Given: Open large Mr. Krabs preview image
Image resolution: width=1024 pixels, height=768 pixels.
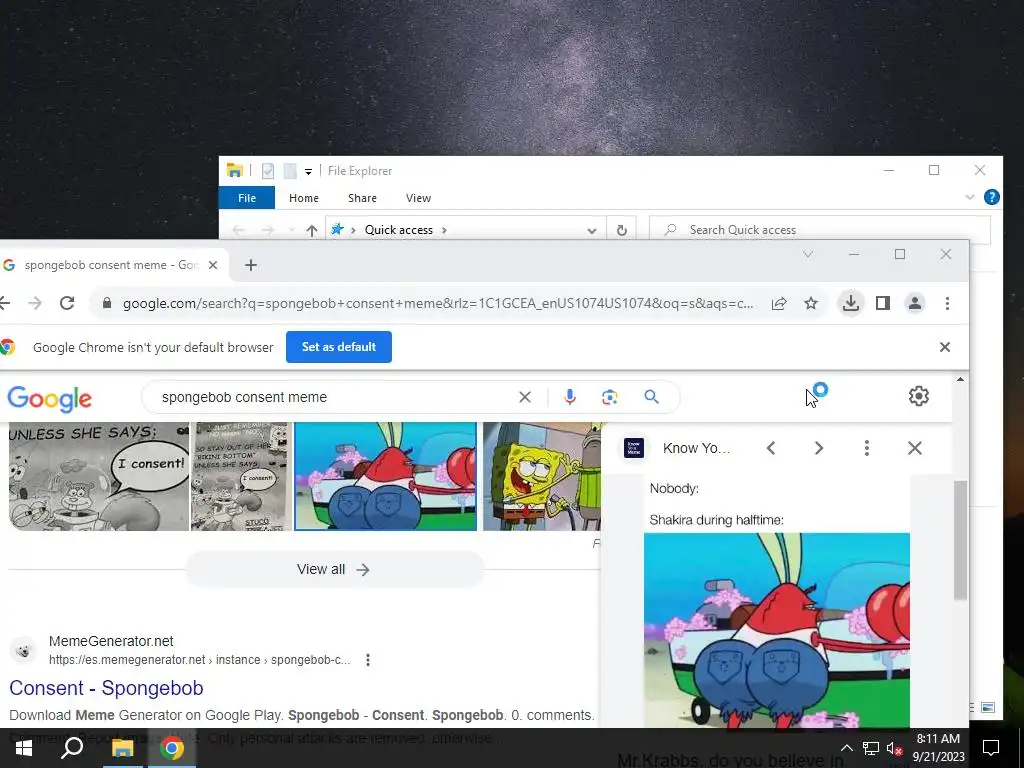Looking at the screenshot, I should click(776, 630).
